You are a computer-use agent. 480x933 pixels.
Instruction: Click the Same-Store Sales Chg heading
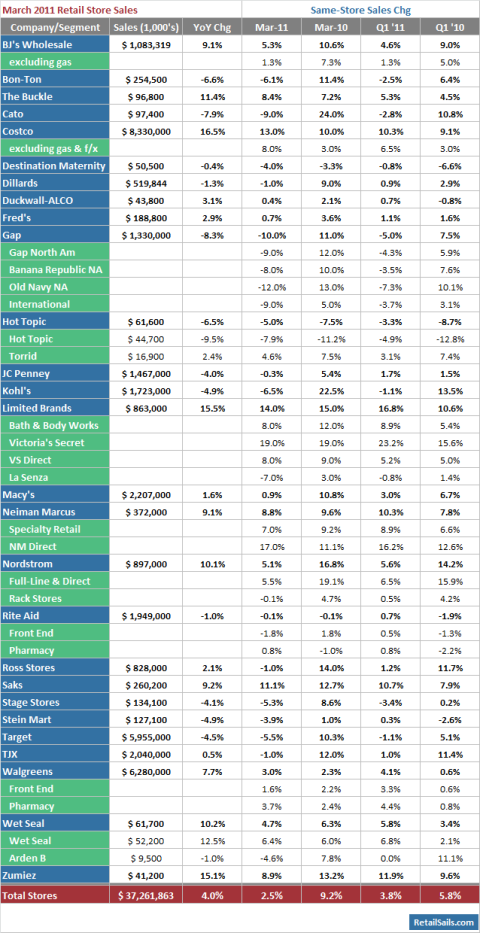point(360,10)
